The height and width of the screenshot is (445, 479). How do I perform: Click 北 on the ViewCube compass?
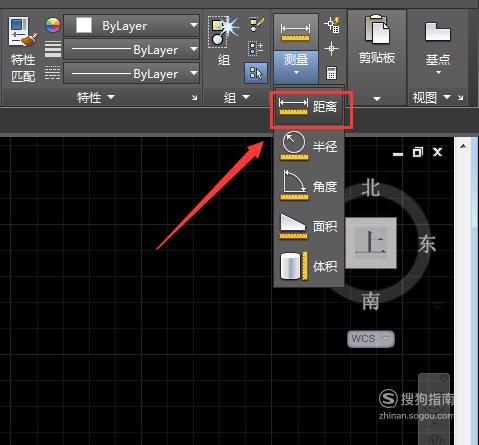tap(371, 187)
